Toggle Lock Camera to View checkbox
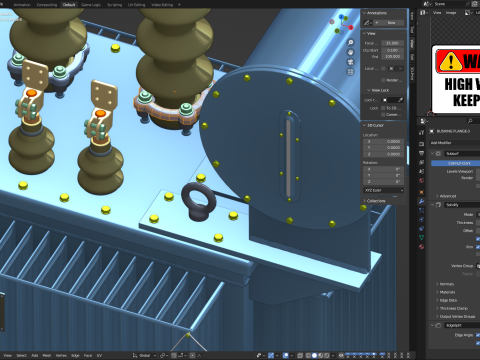Image resolution: width=480 pixels, height=360 pixels. [x=383, y=115]
